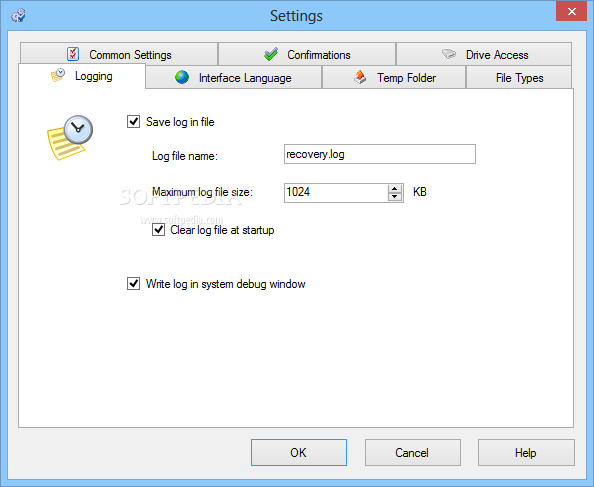Click the Temp Folder icon
The height and width of the screenshot is (487, 594).
point(360,77)
